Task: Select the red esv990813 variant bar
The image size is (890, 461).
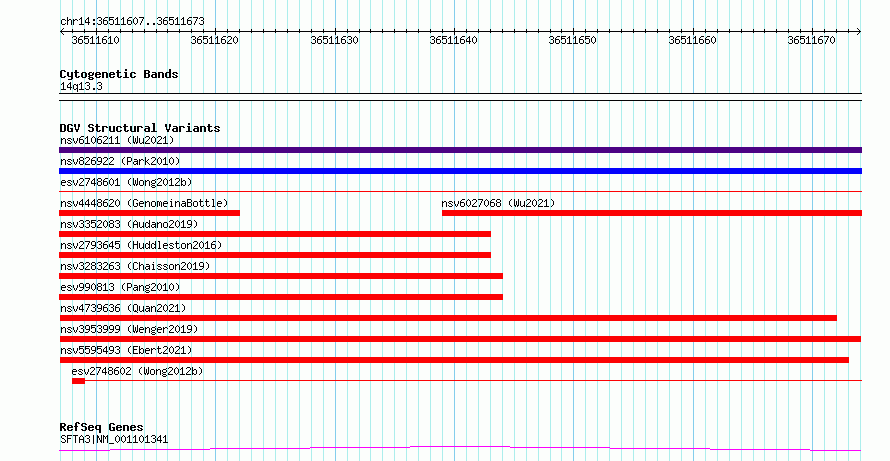Action: coord(281,297)
